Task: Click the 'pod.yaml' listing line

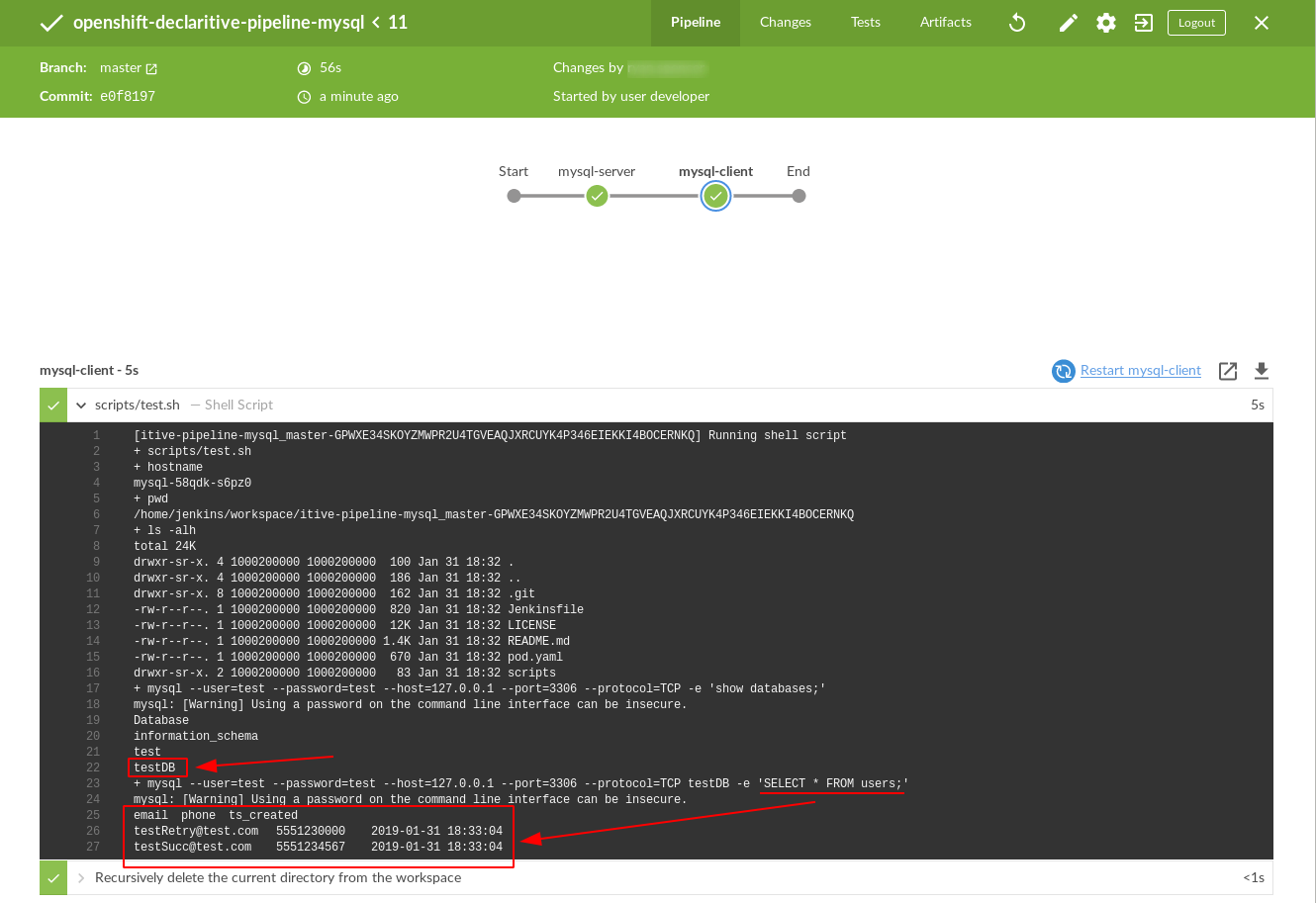Action: (348, 657)
